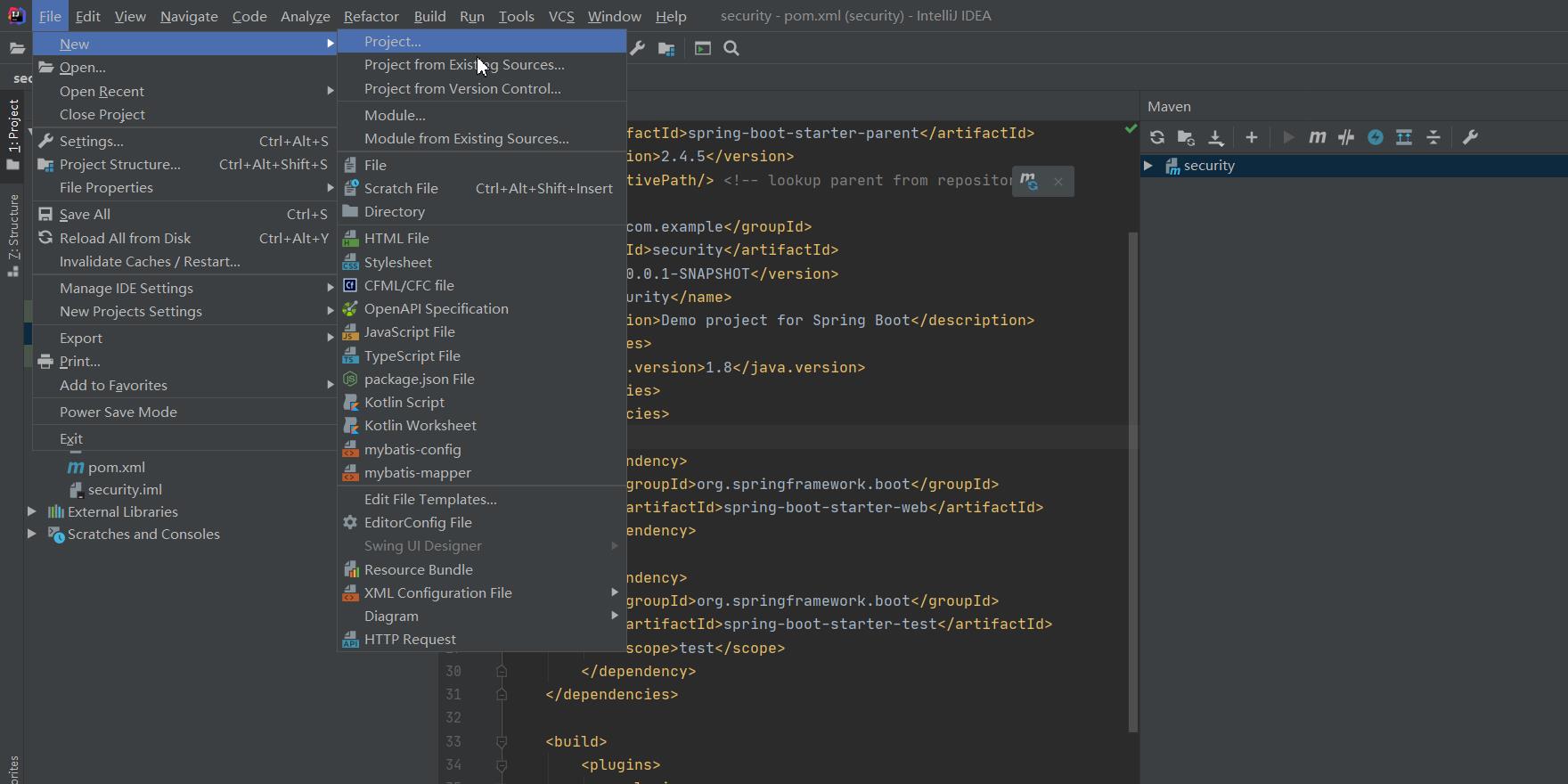Image resolution: width=1568 pixels, height=784 pixels.
Task: Click Show Dependencies icon in Maven toolbar
Action: point(1404,137)
